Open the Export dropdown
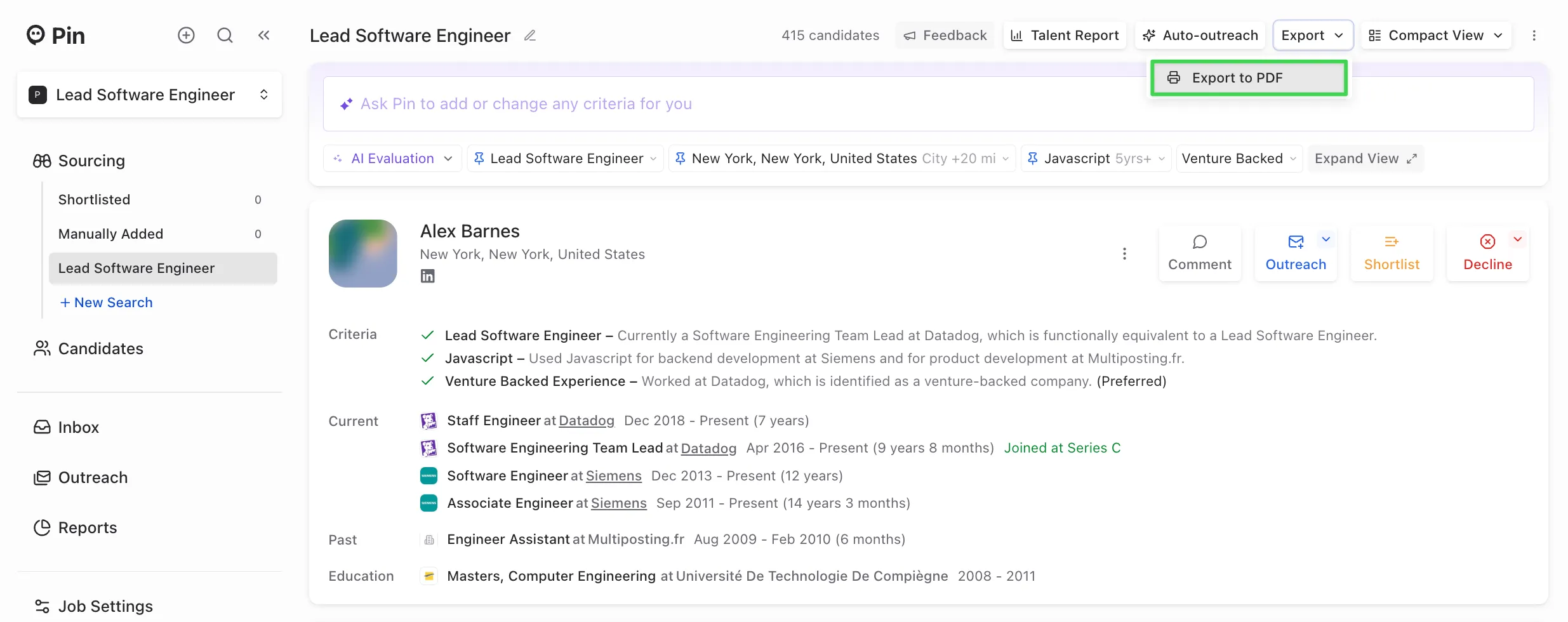The width and height of the screenshot is (1568, 622). tap(1313, 36)
